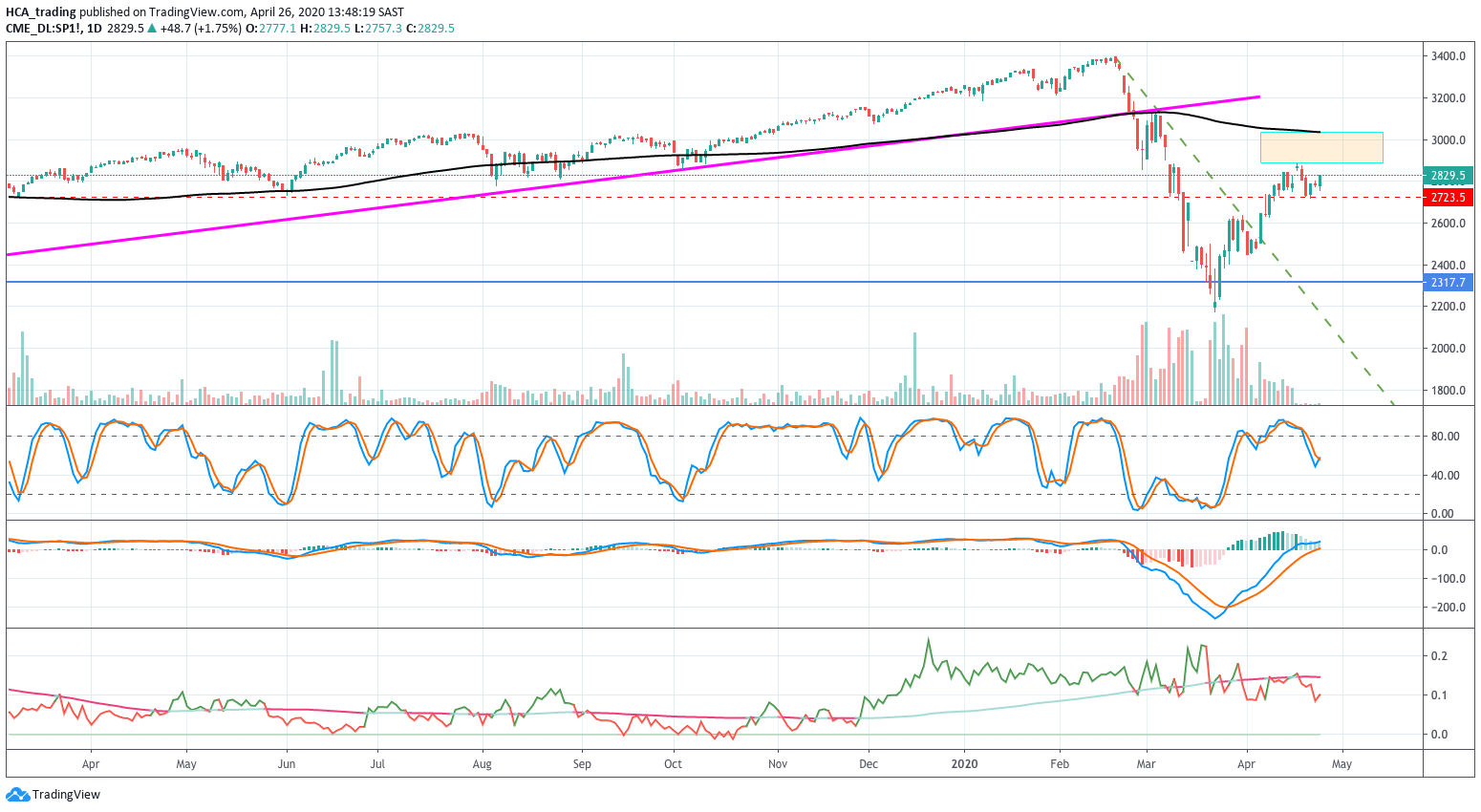Viewport: 1481px width, 812px height.
Task: Click the 2400.00 price axis label
Action: (x=1449, y=266)
